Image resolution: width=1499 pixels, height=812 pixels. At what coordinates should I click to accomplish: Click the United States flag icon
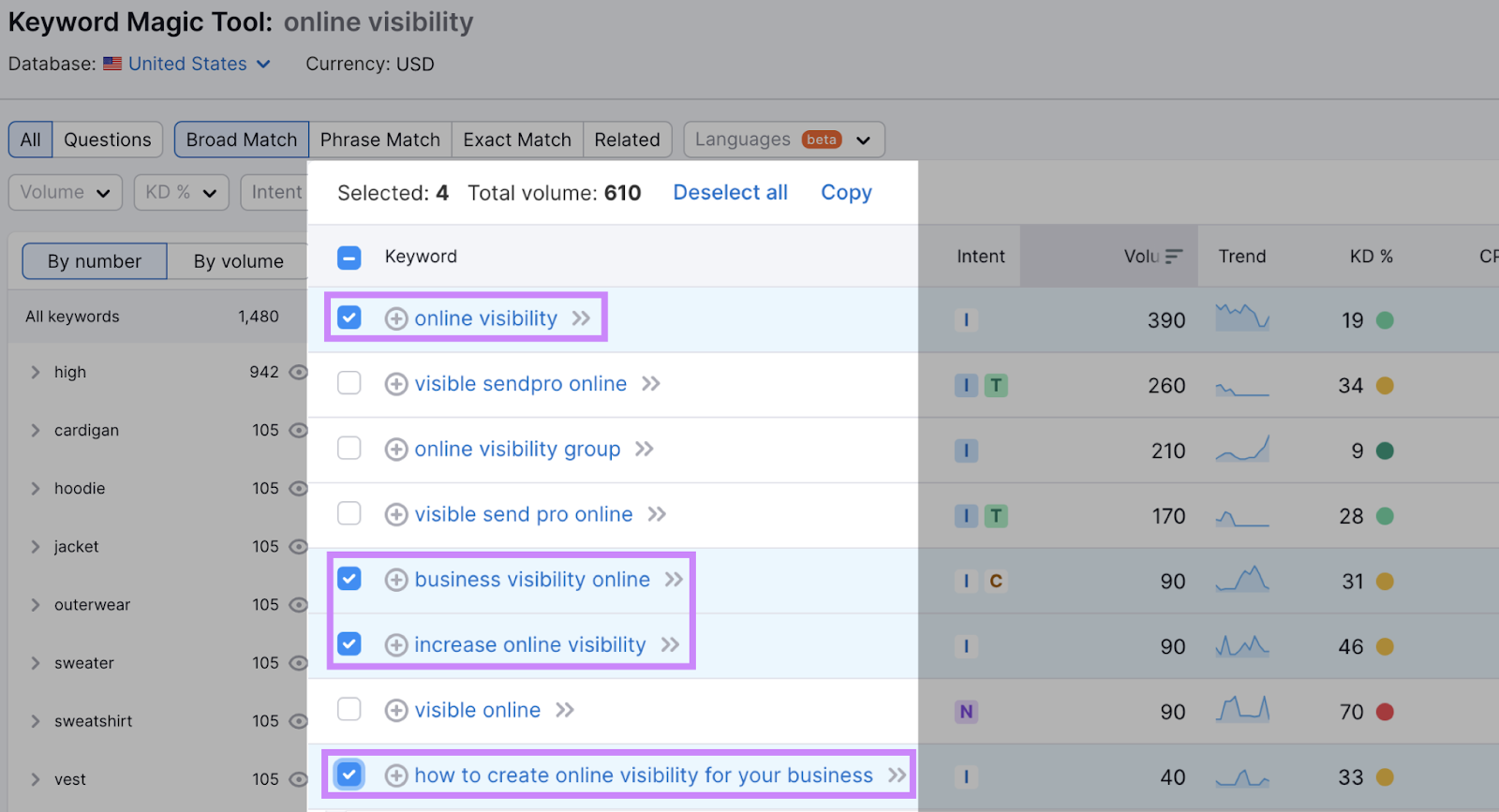click(112, 64)
